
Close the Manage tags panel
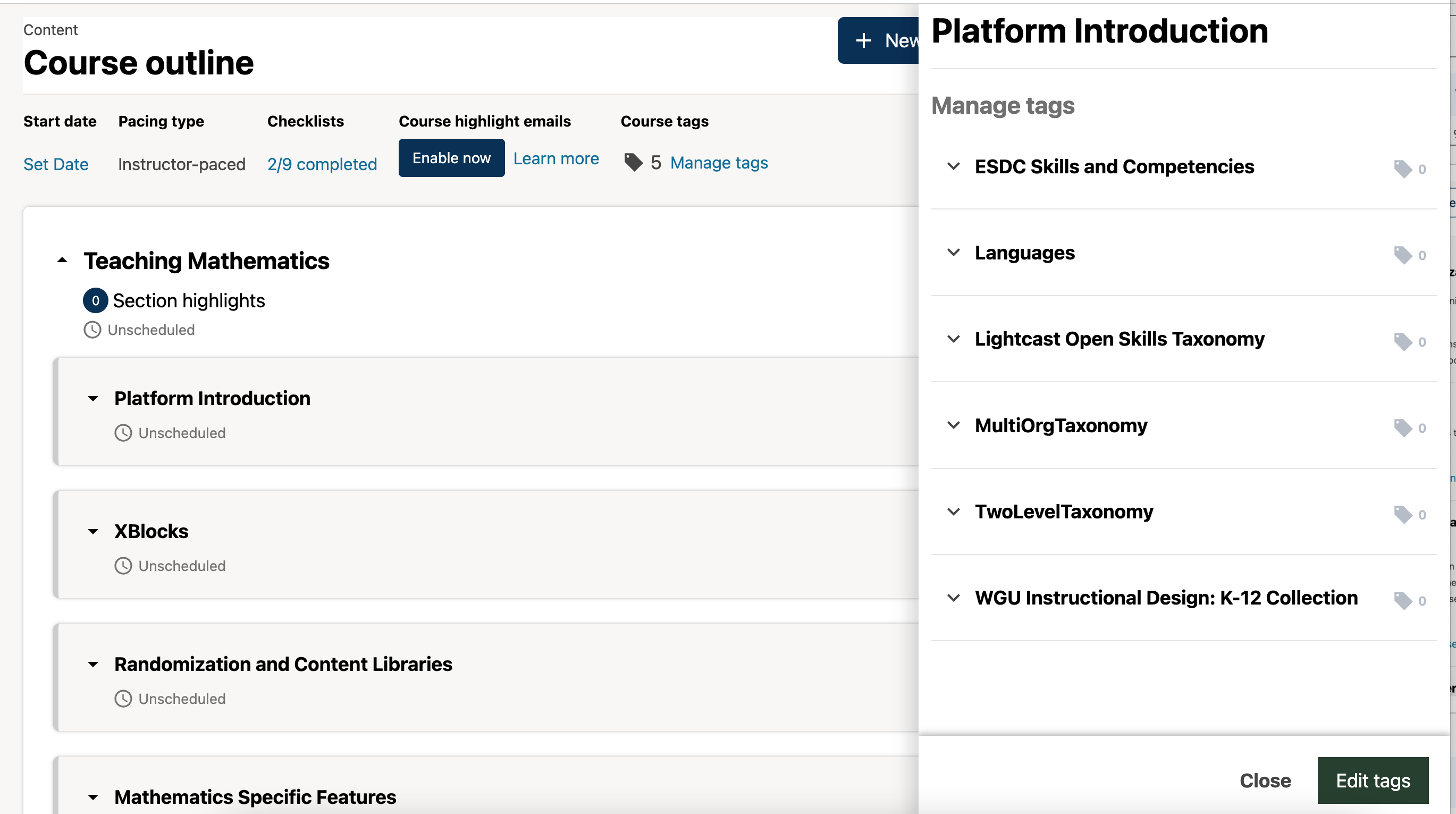(1265, 781)
